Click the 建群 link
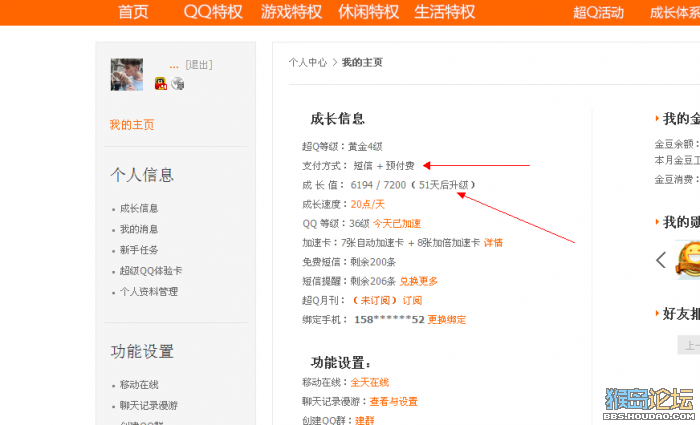 pyautogui.click(x=365, y=421)
